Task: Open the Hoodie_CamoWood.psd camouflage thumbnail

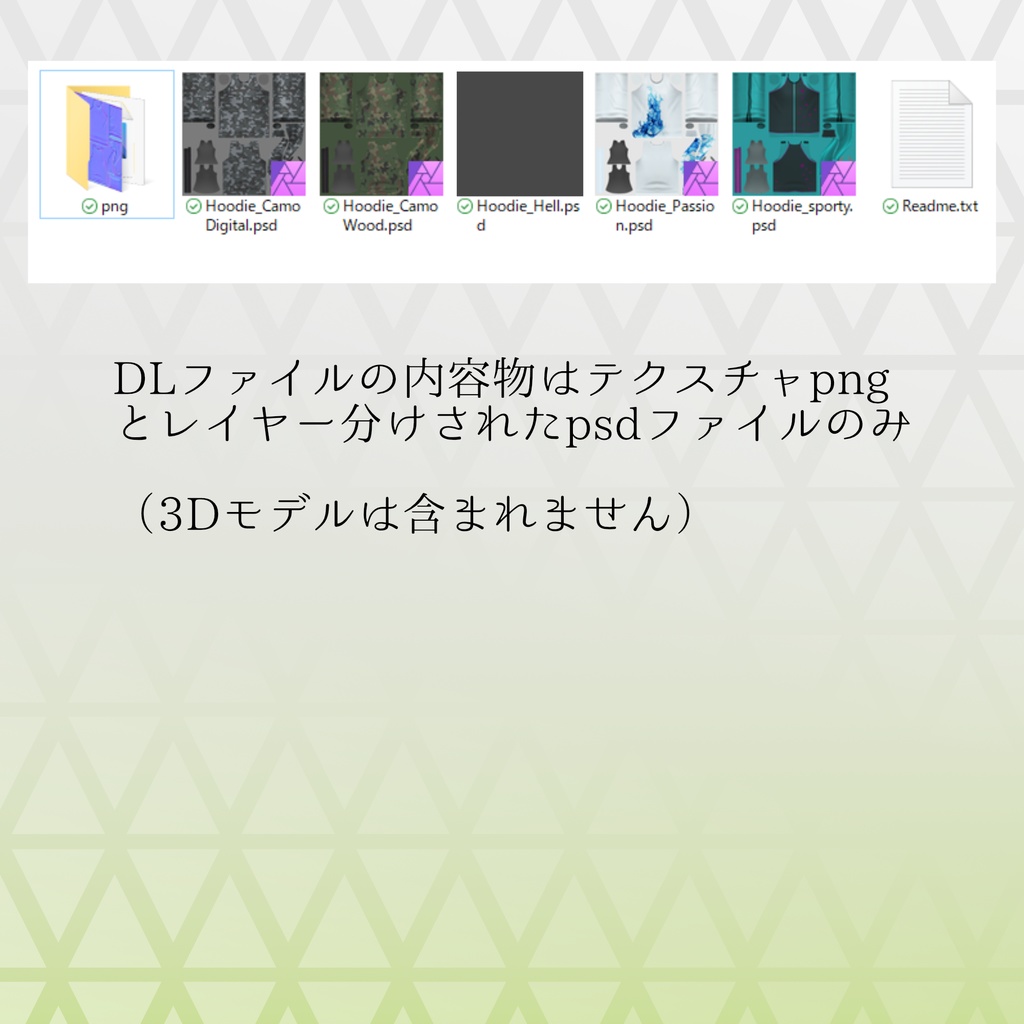Action: pos(381,135)
